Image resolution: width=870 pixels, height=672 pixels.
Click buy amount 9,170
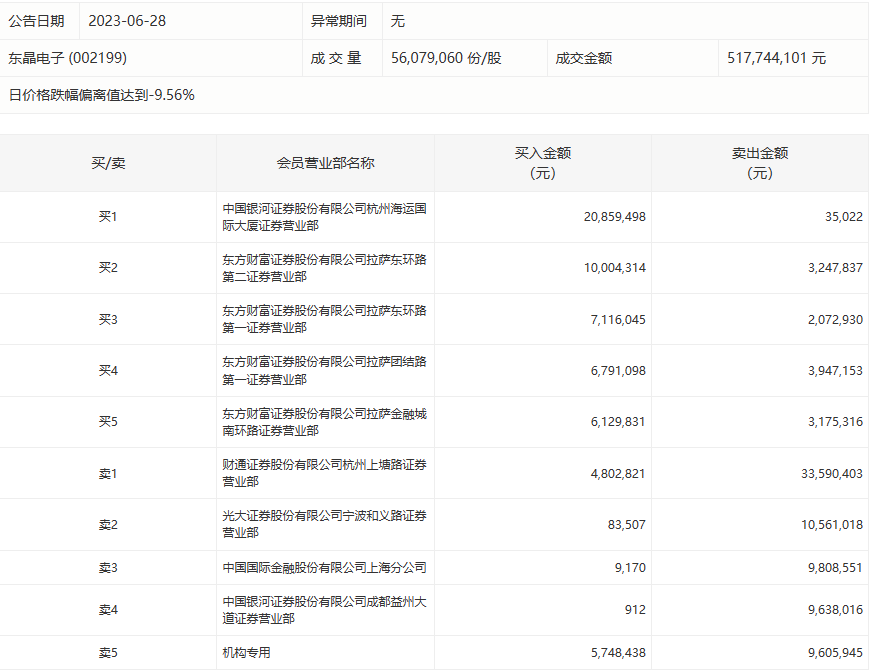(630, 568)
